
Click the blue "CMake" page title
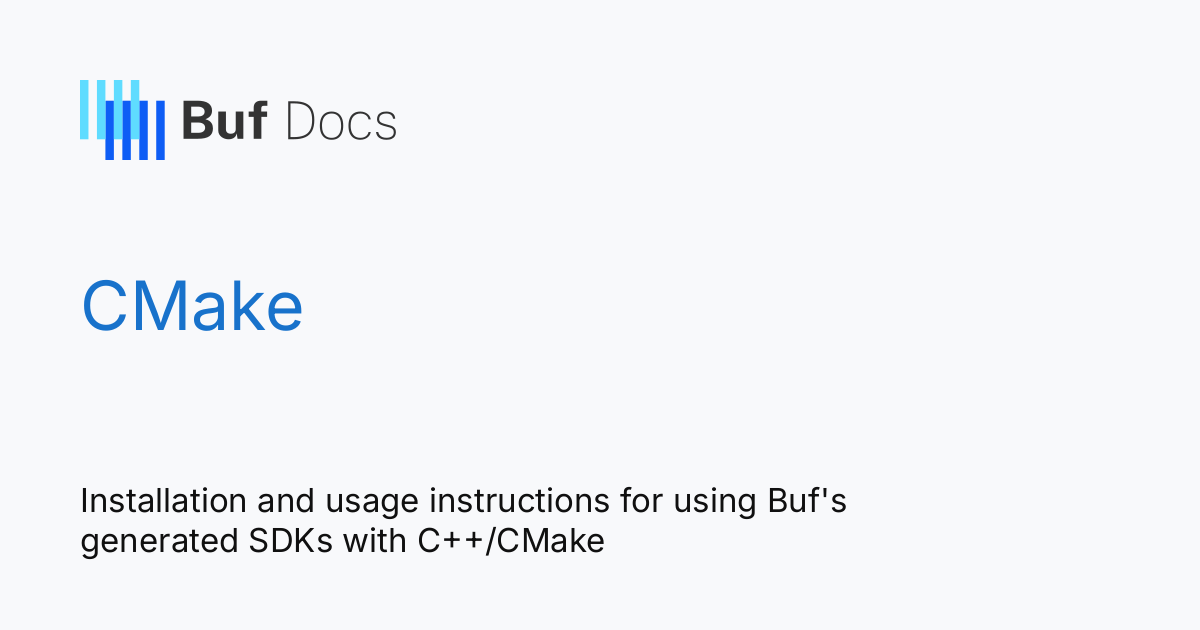click(x=192, y=307)
